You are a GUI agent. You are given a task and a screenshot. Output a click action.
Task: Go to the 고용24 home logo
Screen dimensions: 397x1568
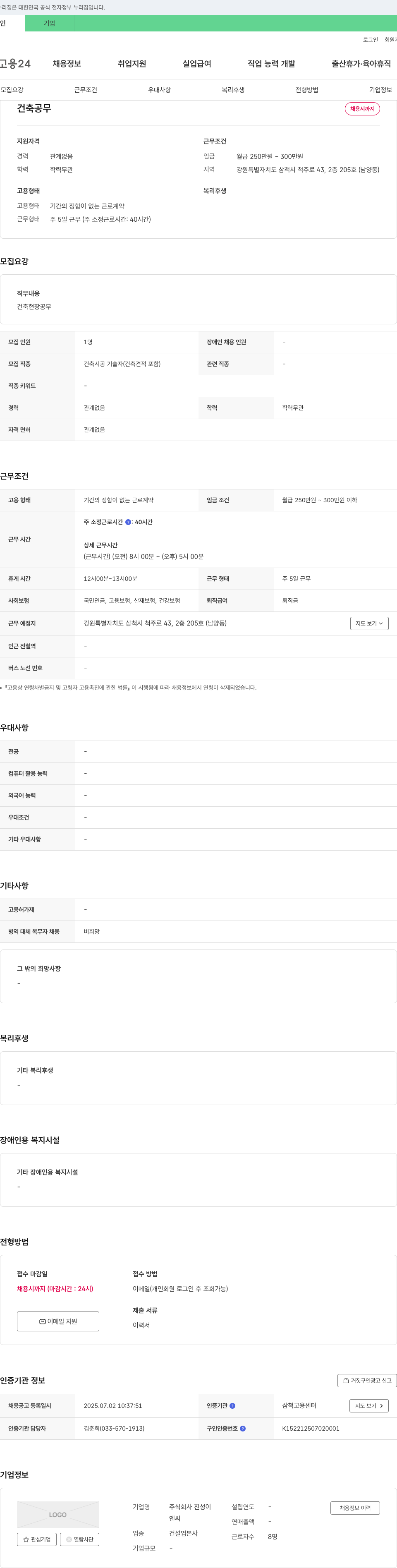[x=15, y=63]
